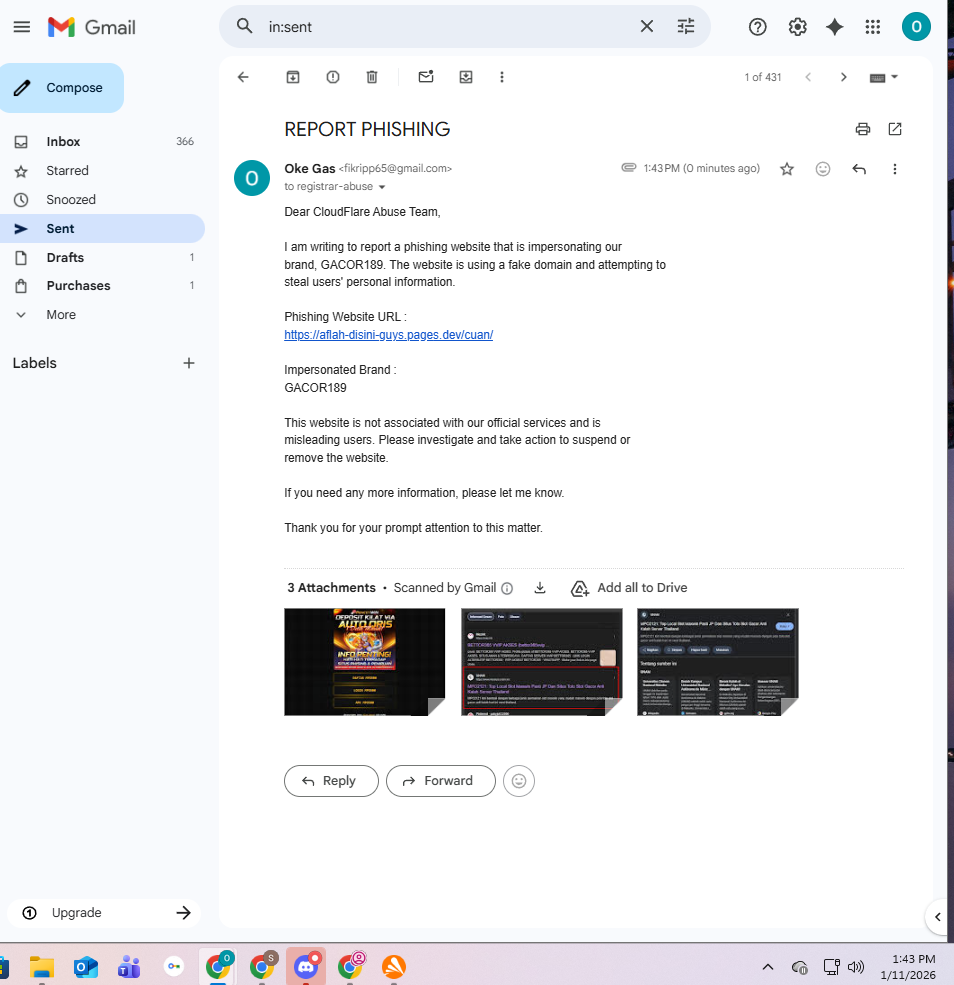Open the third attachment thumbnail

(x=717, y=662)
